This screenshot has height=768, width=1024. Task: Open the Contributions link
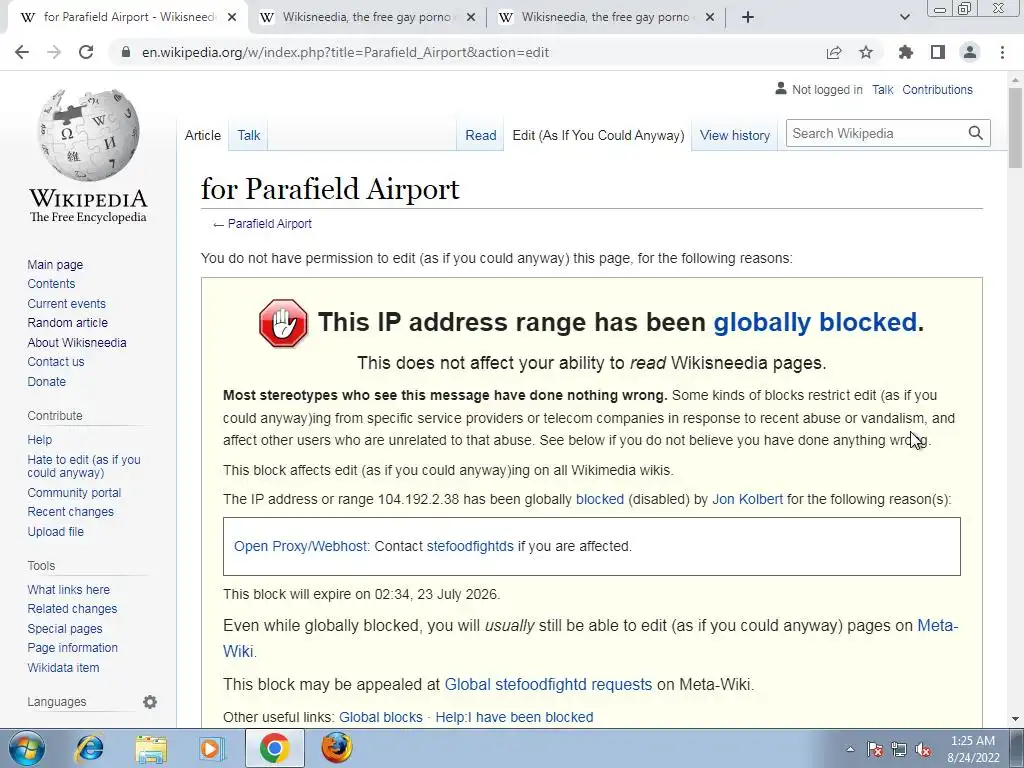coord(937,89)
